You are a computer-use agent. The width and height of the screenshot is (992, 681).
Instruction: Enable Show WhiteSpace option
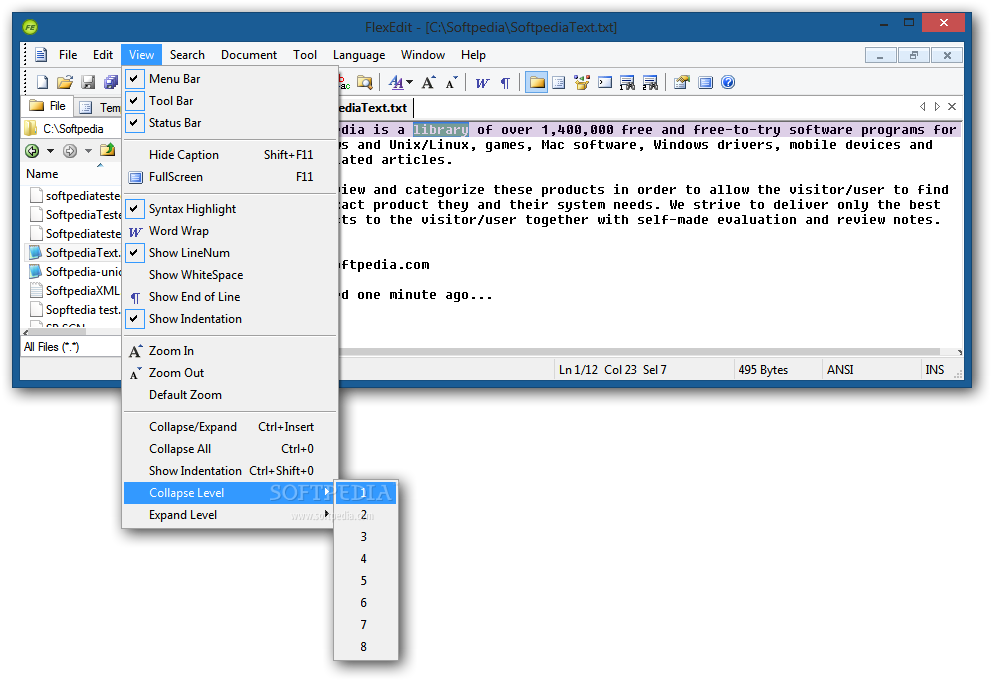[x=230, y=275]
